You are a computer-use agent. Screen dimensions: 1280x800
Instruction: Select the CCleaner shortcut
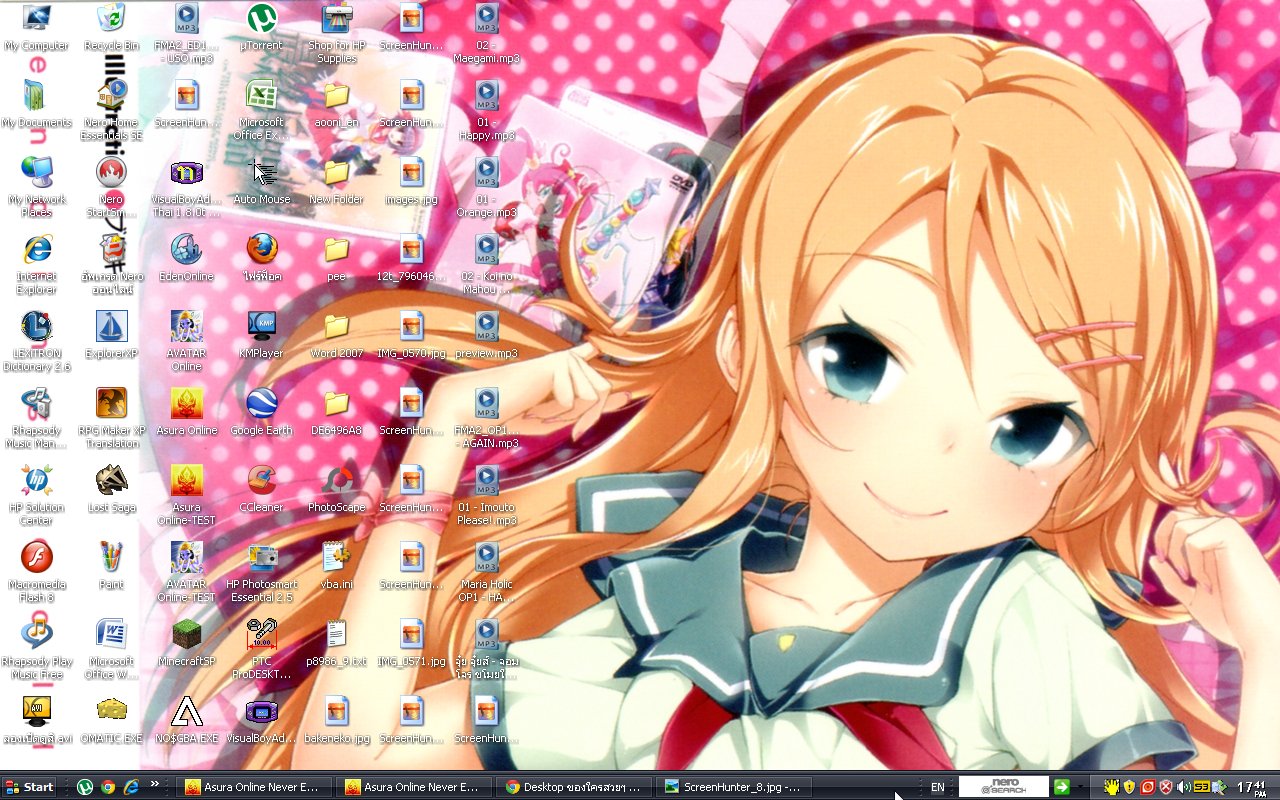[261, 489]
